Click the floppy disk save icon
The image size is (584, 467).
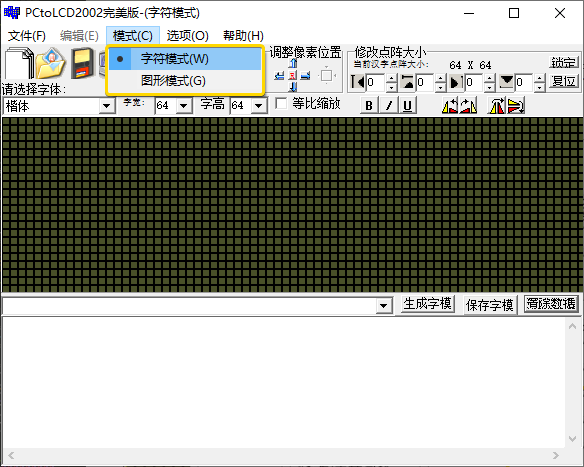(x=82, y=63)
